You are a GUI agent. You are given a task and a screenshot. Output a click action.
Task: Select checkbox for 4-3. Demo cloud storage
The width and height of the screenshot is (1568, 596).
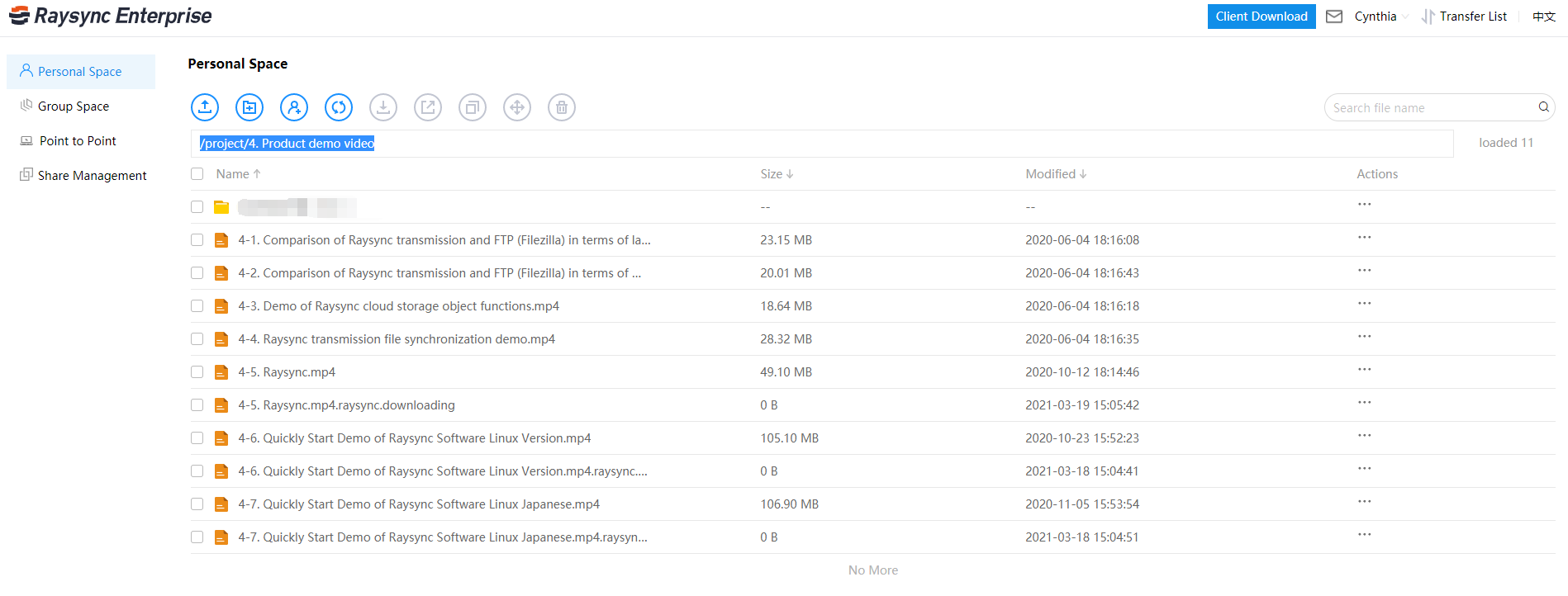(197, 306)
